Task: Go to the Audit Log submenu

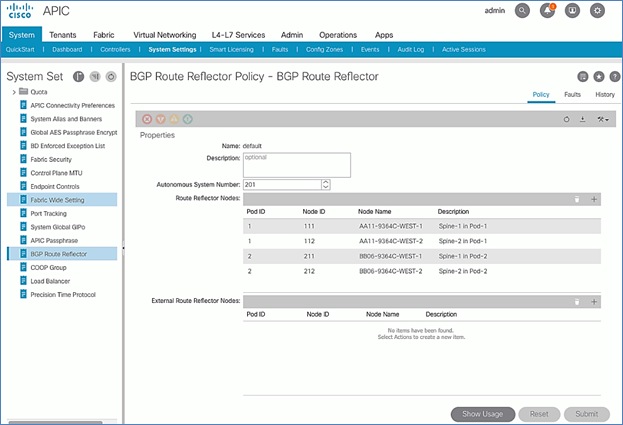Action: tap(410, 49)
